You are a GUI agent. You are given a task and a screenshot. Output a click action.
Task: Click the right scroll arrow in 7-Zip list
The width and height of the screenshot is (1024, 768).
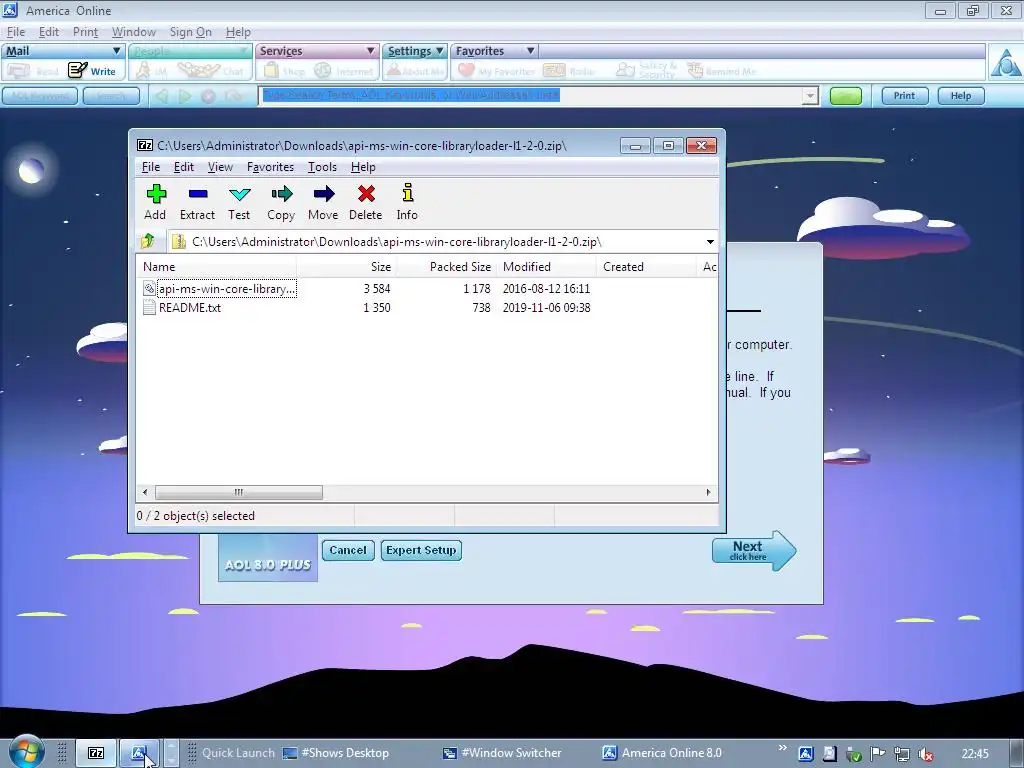[709, 492]
